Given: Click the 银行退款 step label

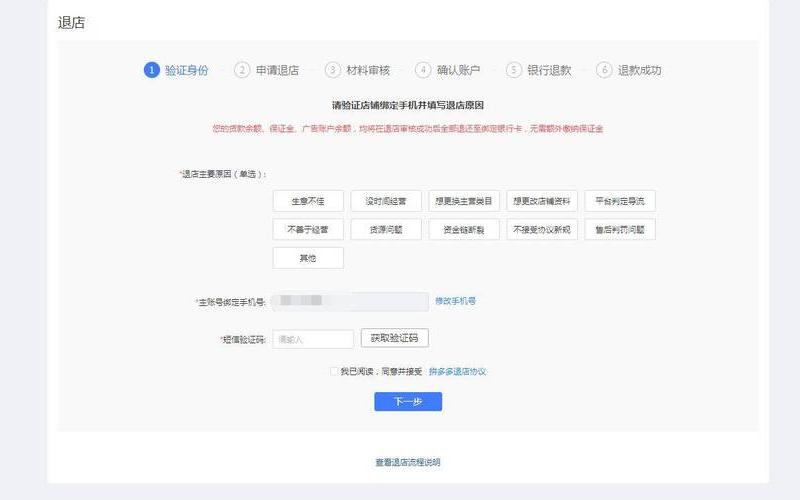Looking at the screenshot, I should point(549,70).
